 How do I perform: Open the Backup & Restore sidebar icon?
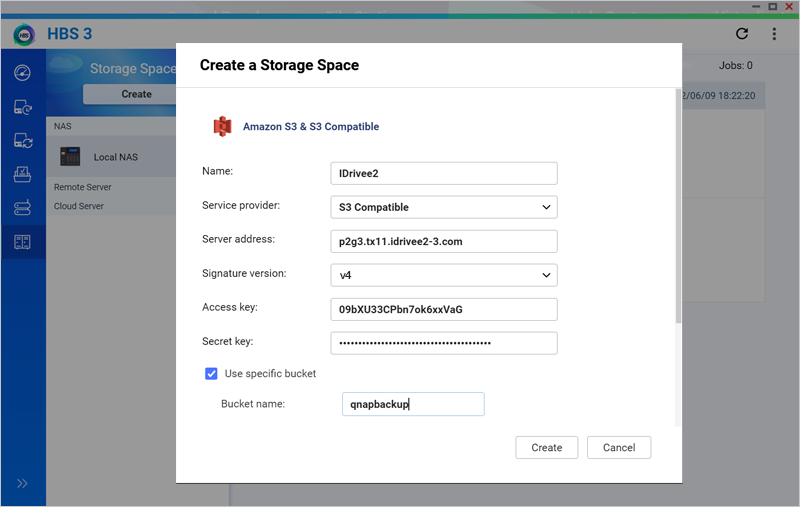(22, 107)
